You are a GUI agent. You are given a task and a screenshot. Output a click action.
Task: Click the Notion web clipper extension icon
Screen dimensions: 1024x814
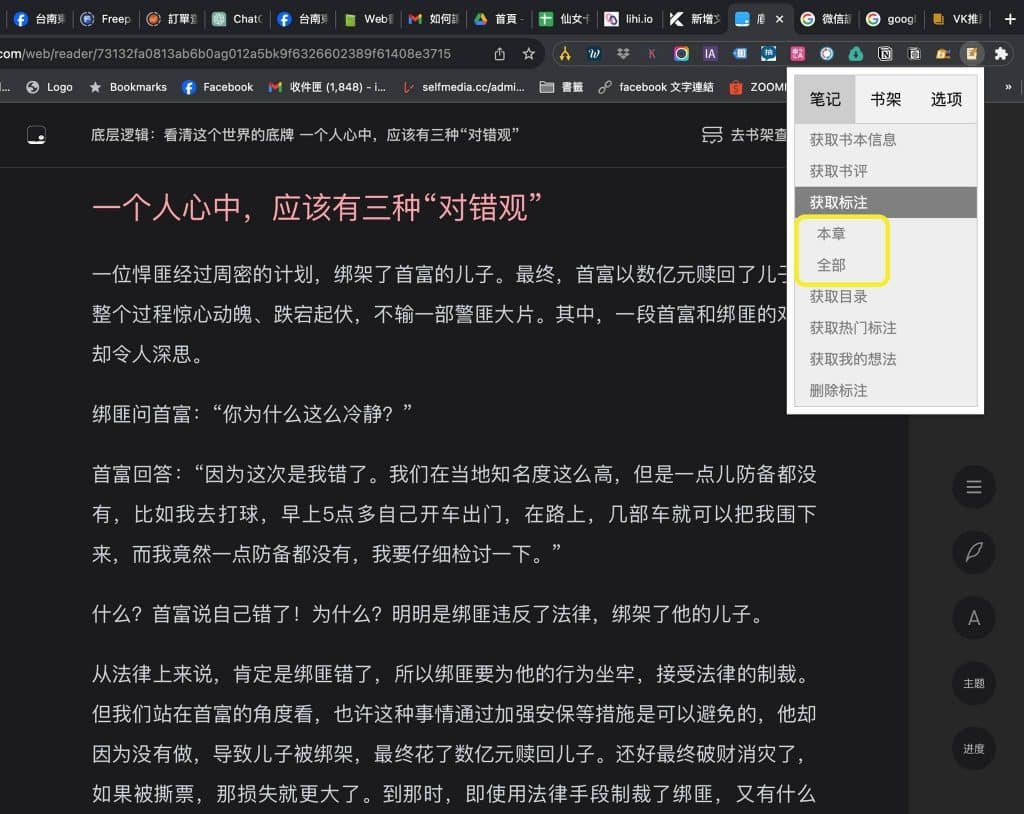tap(885, 54)
